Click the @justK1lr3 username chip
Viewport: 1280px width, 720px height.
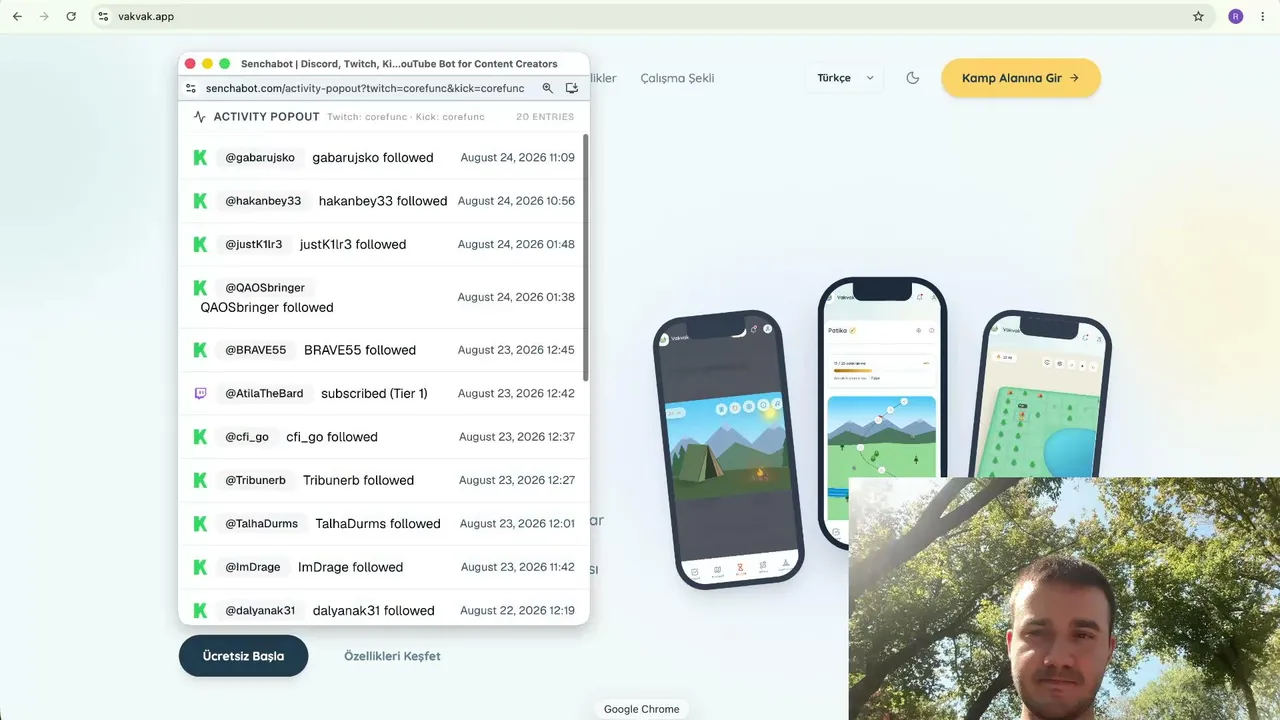point(254,244)
